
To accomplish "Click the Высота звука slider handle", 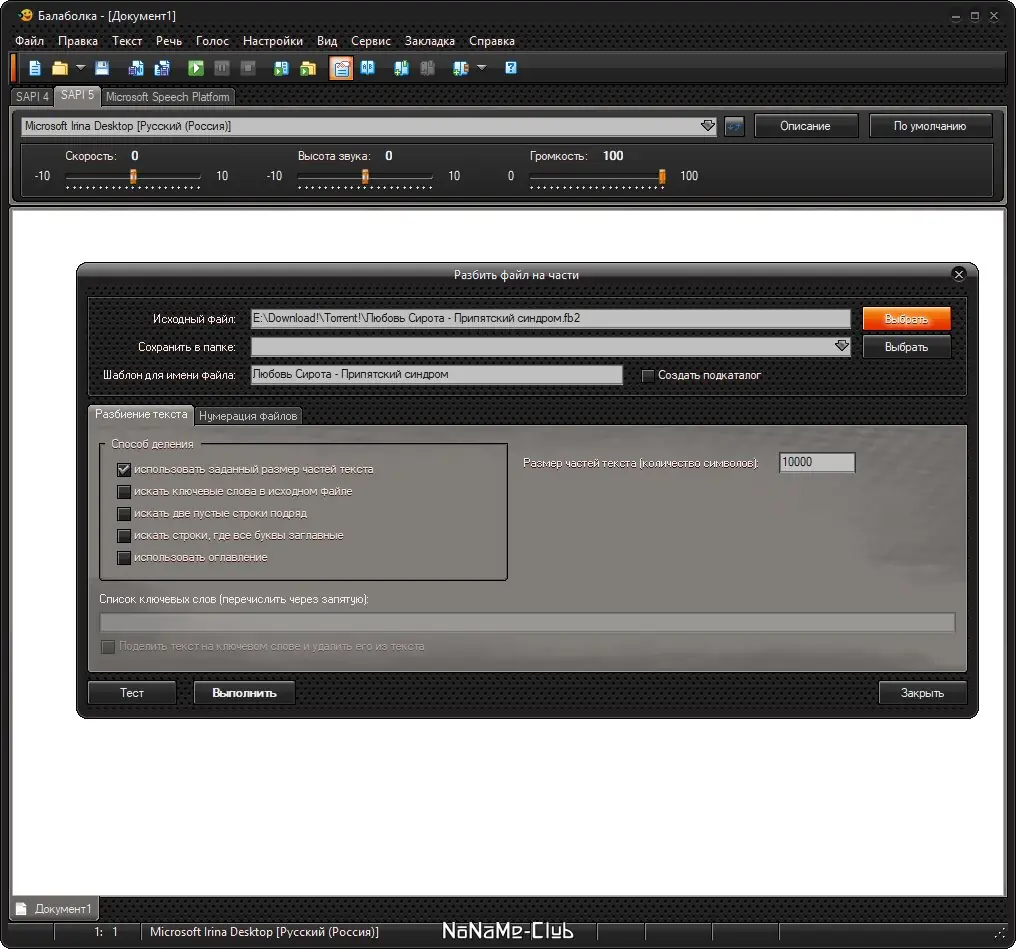I will pos(365,177).
